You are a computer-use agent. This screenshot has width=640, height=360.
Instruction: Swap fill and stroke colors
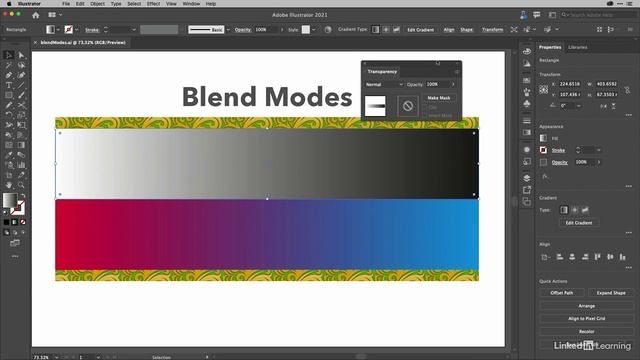point(23,196)
